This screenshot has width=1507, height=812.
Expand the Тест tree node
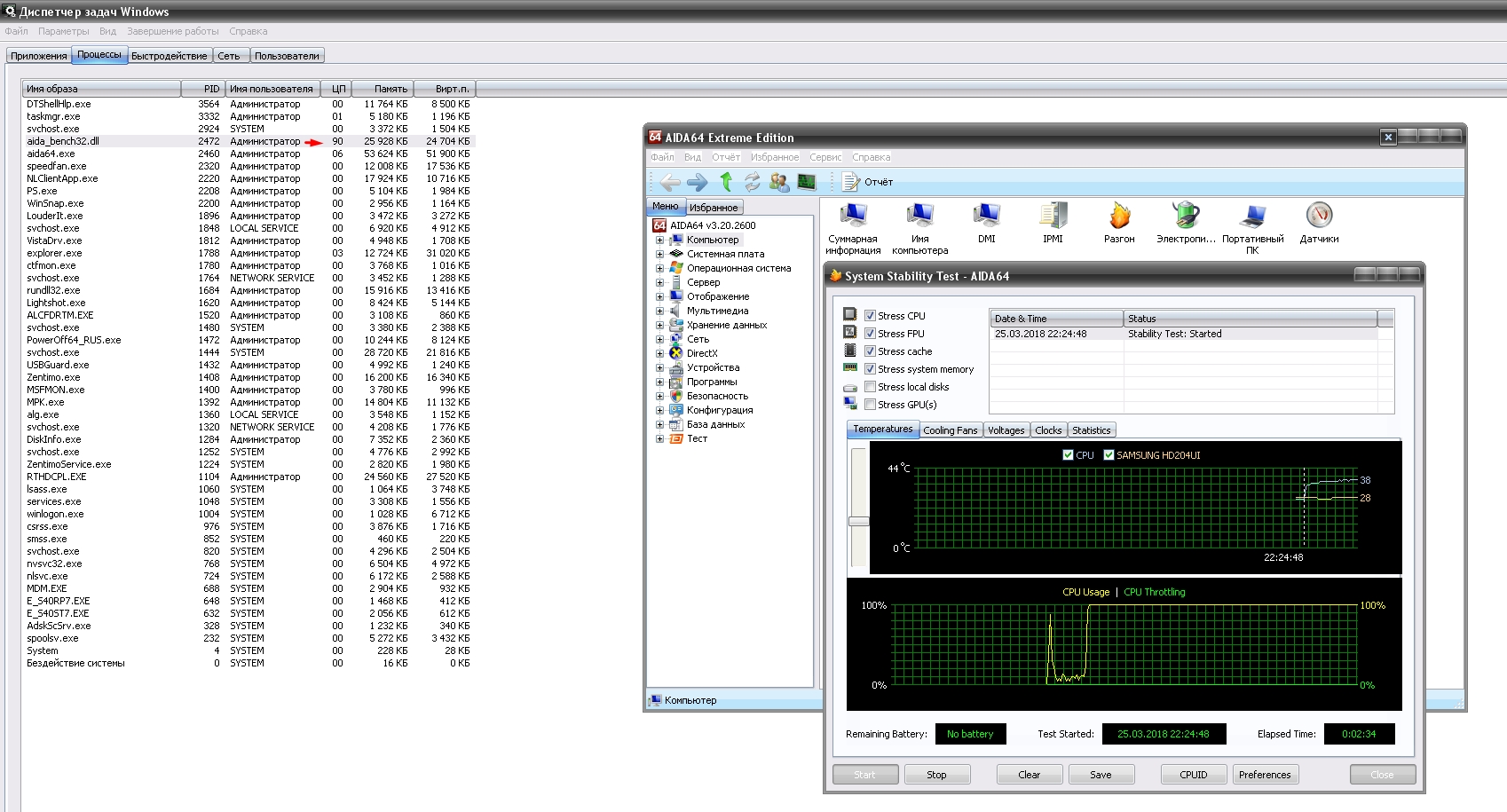[x=659, y=438]
